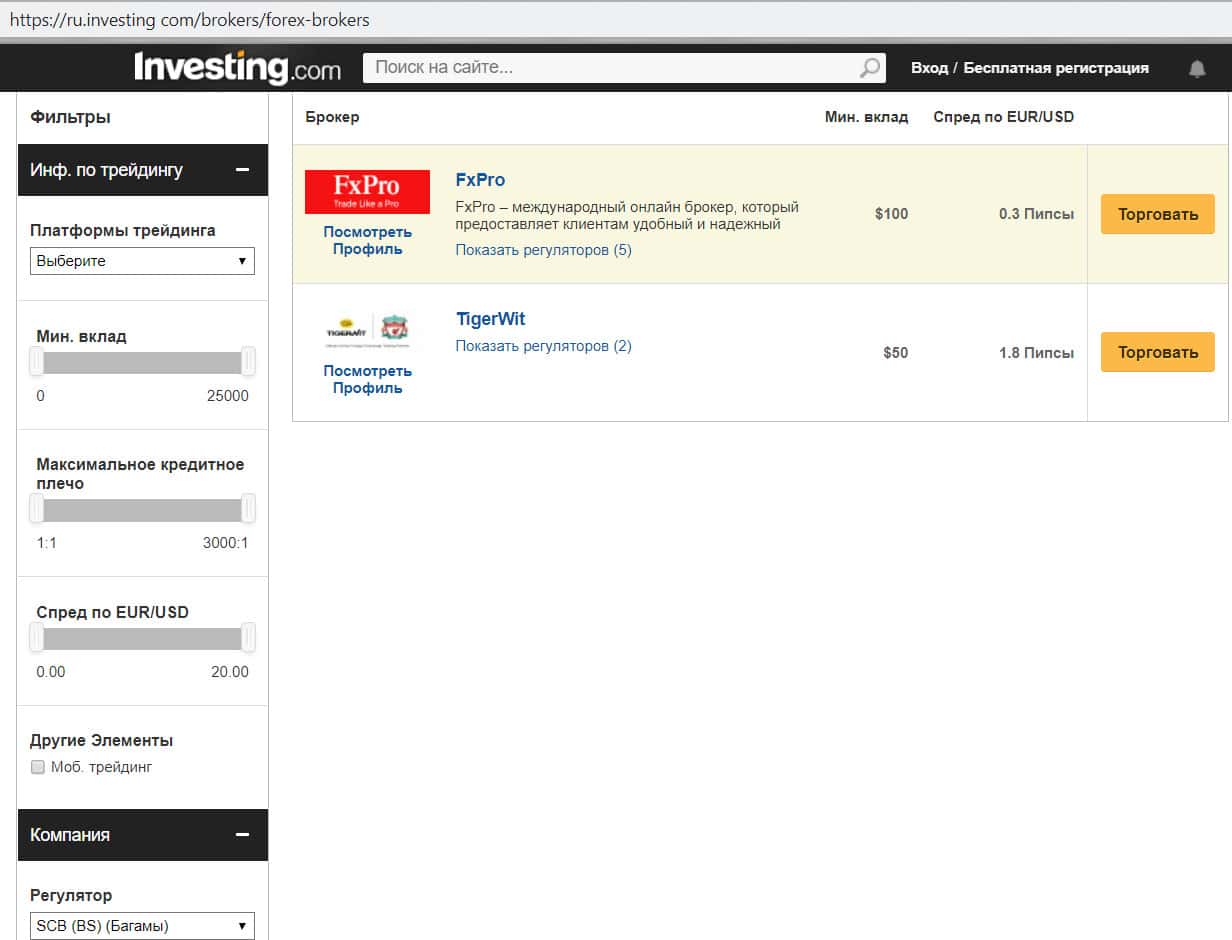
Task: Open the FxPro broker name link
Action: pyautogui.click(x=480, y=180)
